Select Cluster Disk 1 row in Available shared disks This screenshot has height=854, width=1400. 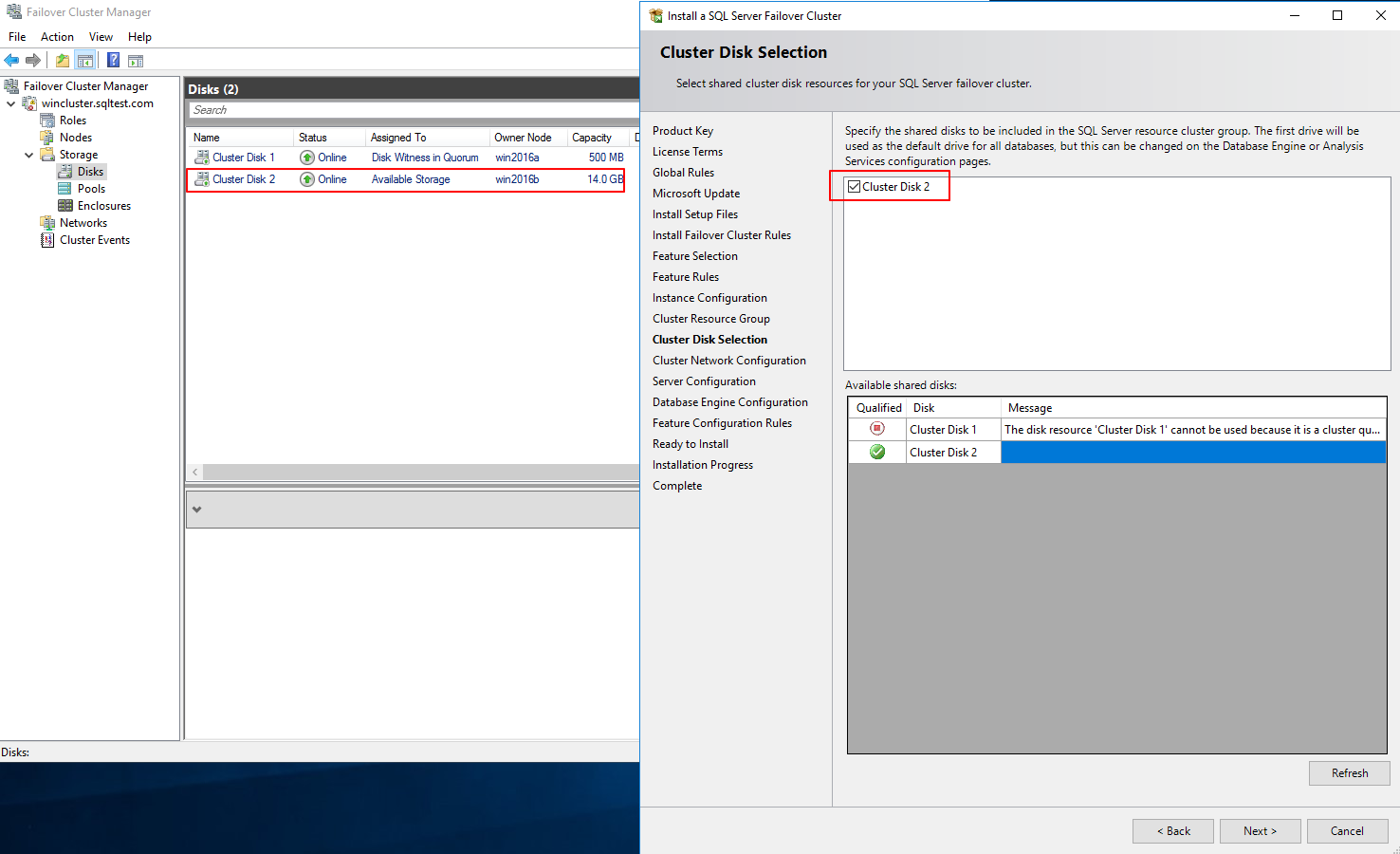click(x=1116, y=430)
